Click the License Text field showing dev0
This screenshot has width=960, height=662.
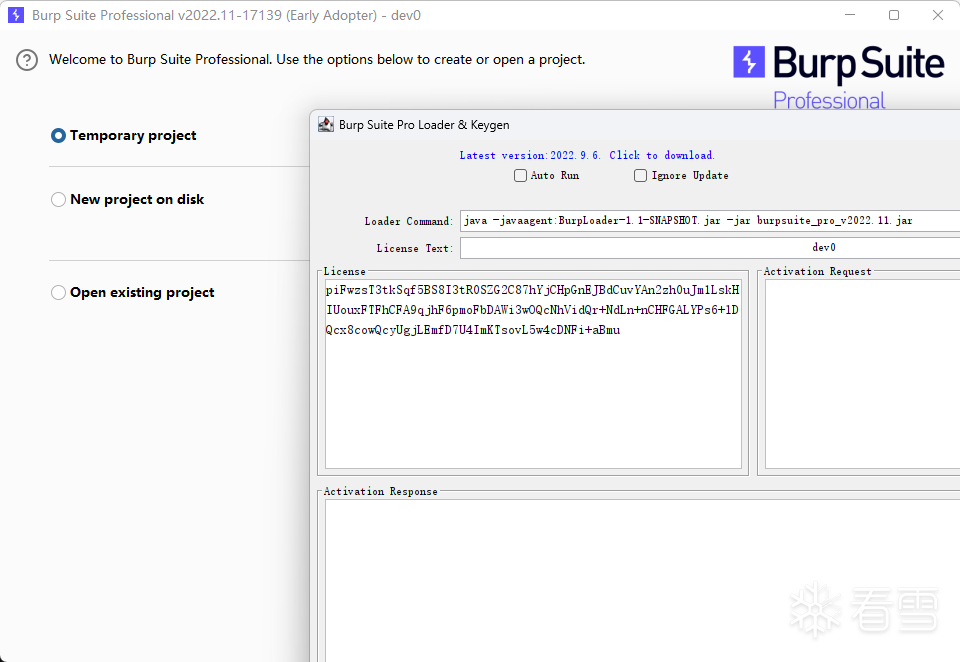tap(710, 247)
